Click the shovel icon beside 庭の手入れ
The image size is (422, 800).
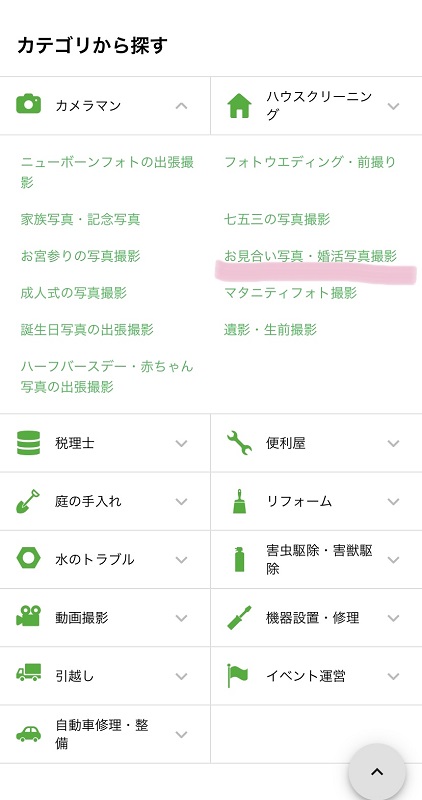tap(28, 501)
